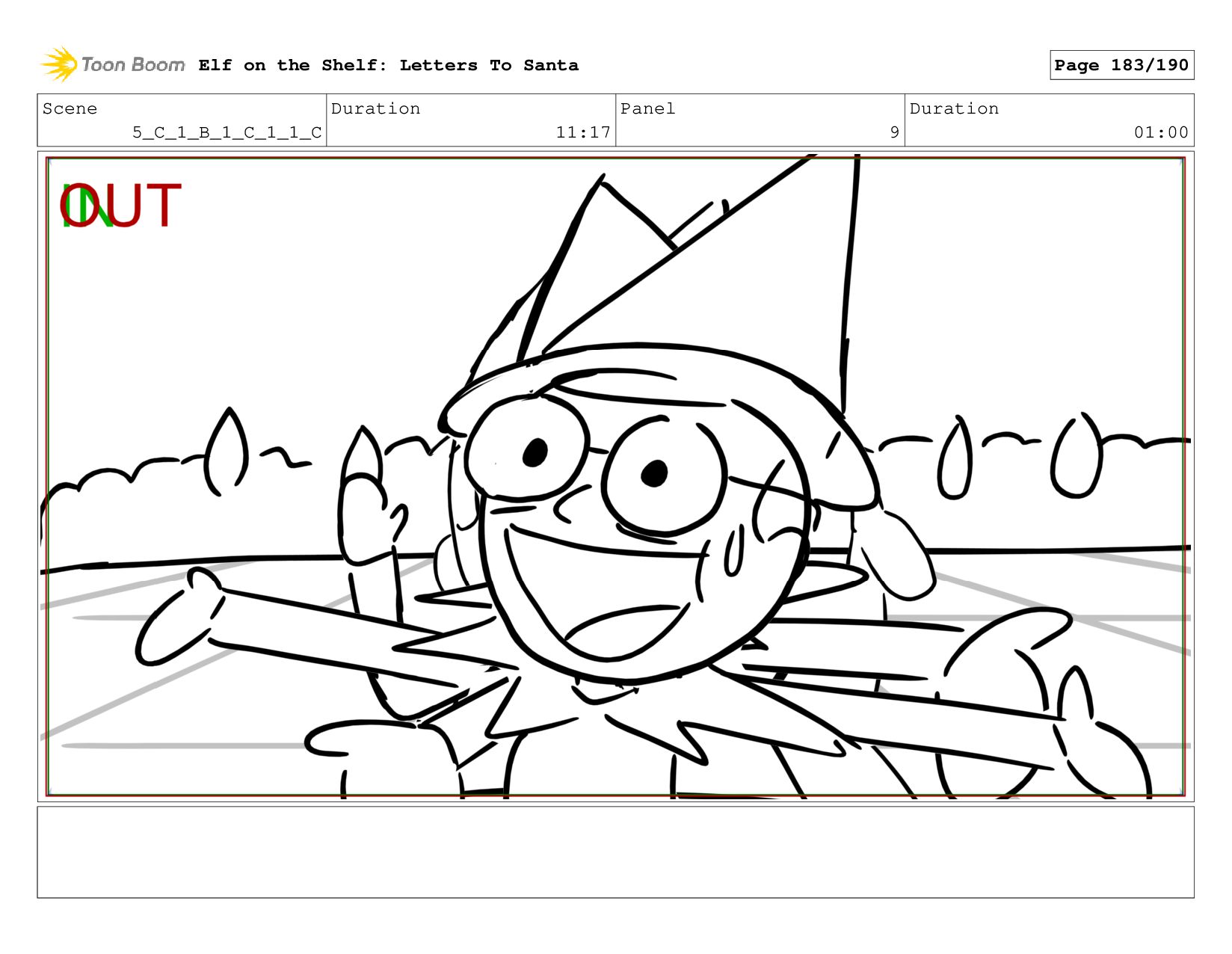Click the storyboard panel drawing of the elf

tap(615, 476)
